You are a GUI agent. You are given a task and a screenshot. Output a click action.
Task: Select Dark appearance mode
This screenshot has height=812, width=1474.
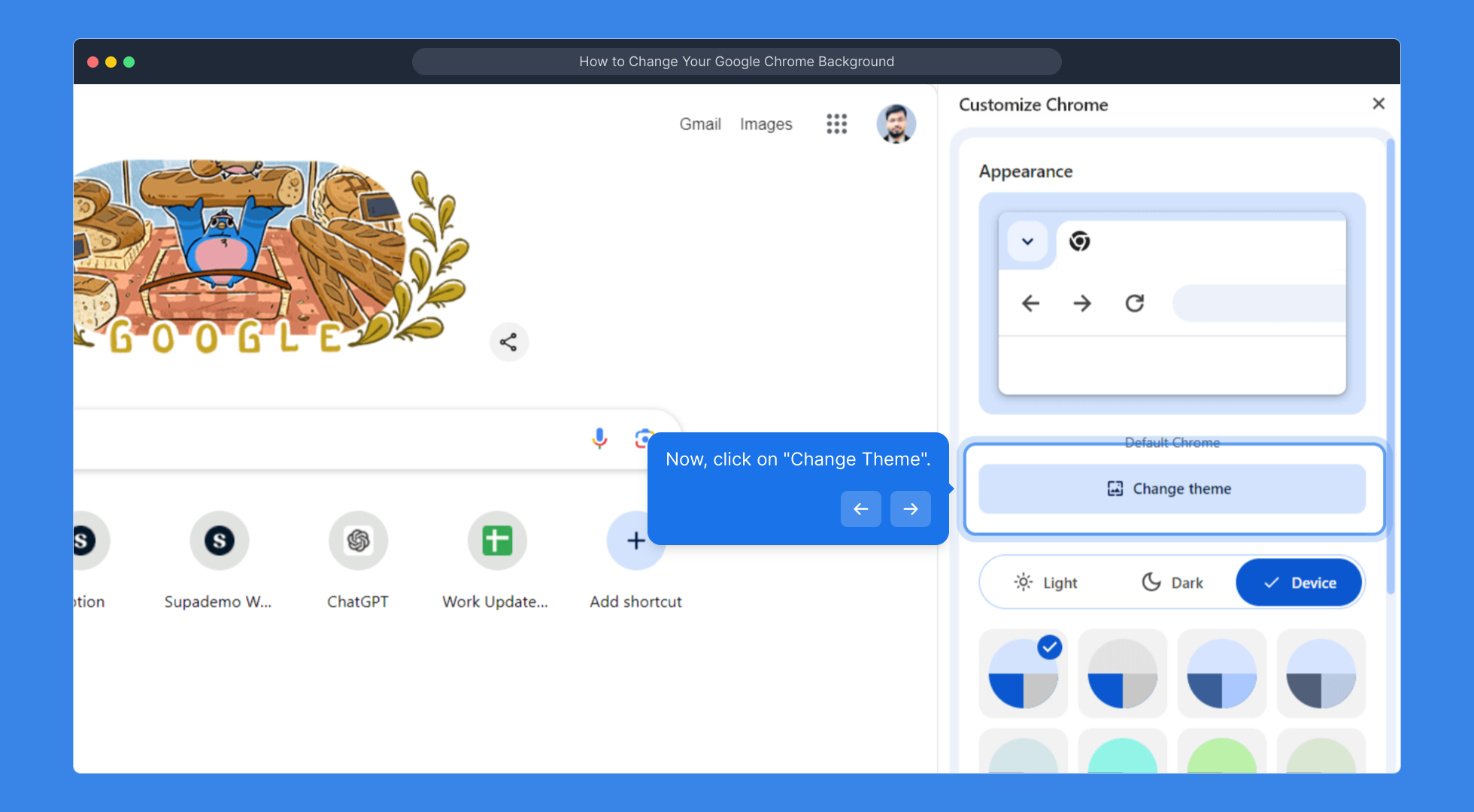1172,583
